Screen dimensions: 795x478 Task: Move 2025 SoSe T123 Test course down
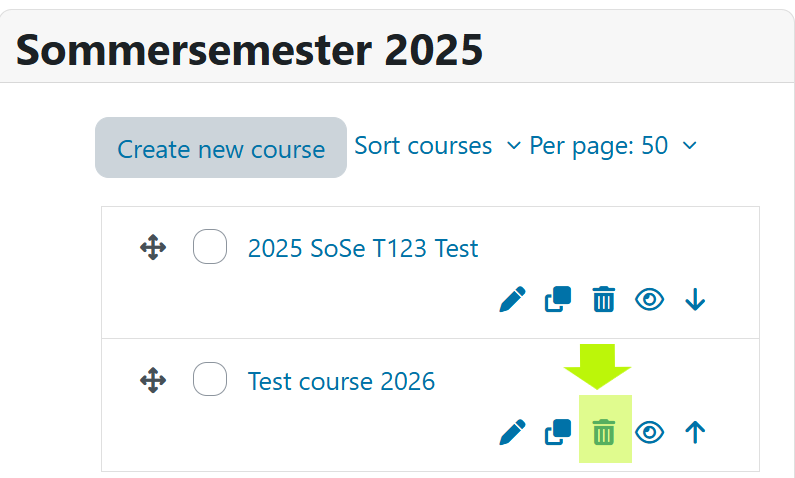click(696, 299)
